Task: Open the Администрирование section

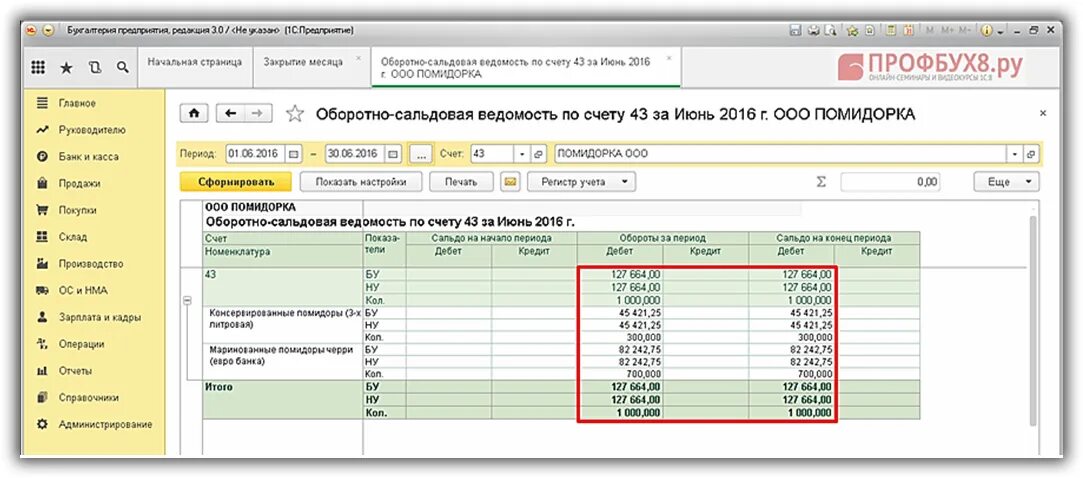Action: coord(93,425)
